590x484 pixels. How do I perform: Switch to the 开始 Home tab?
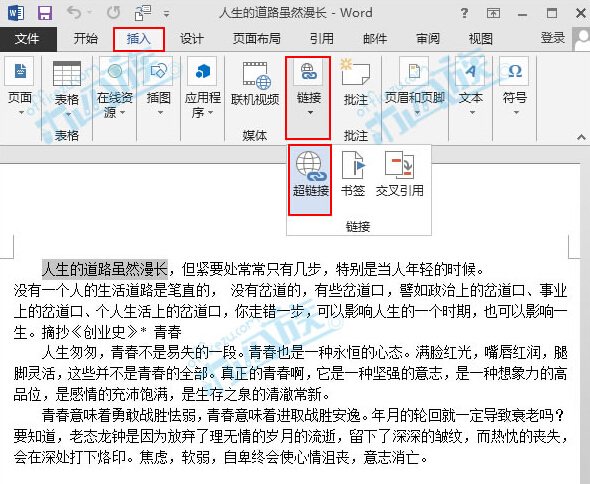point(86,39)
